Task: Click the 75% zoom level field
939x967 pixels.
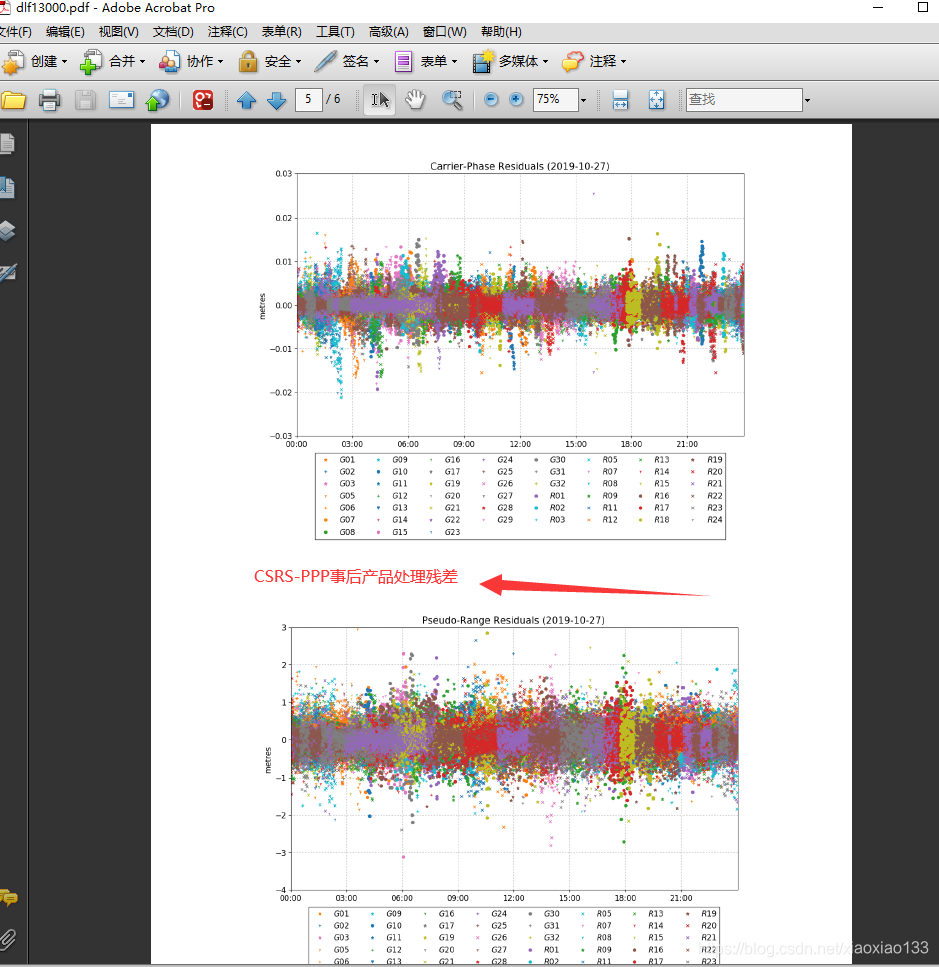Action: click(556, 99)
